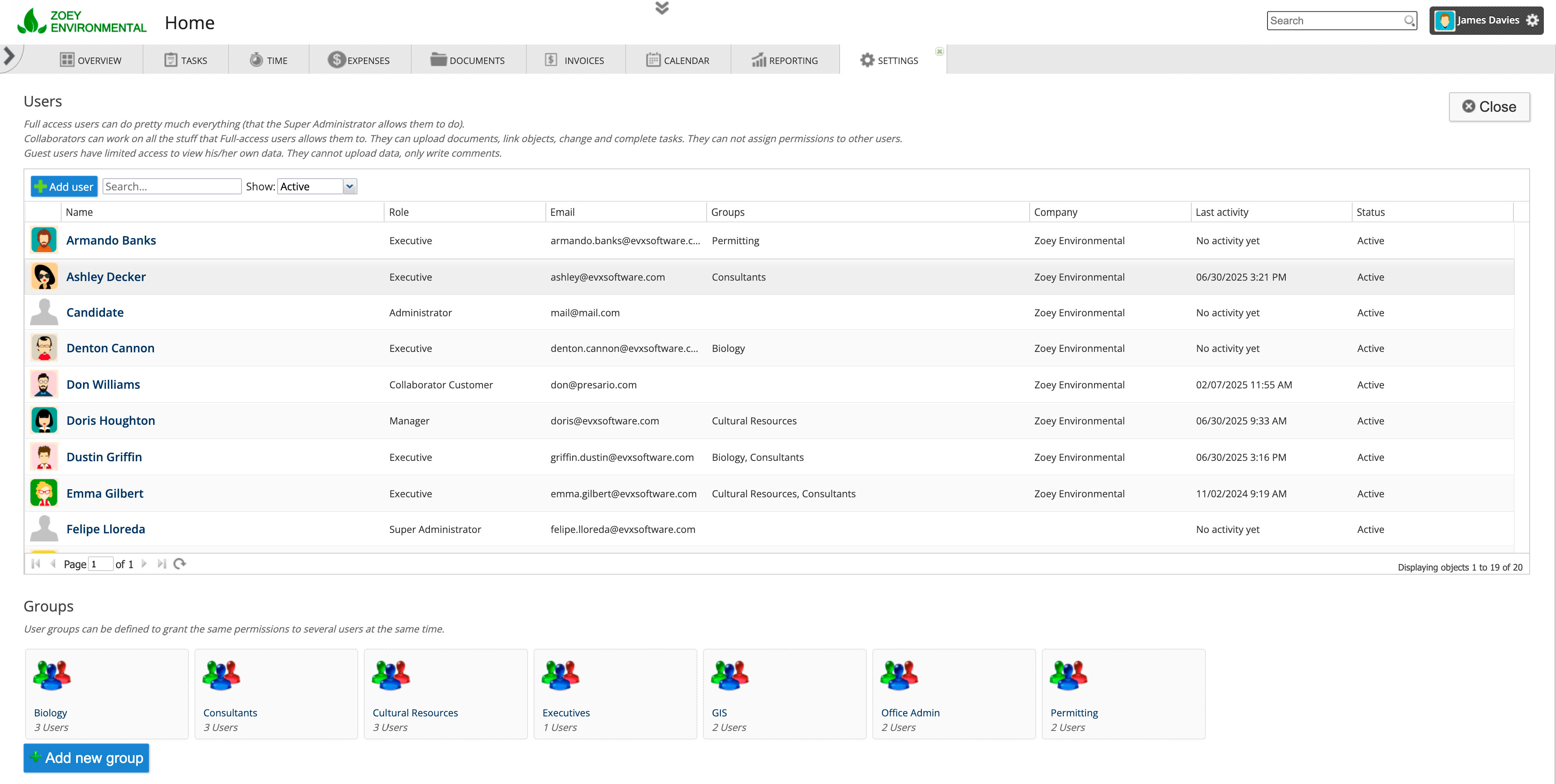Expand the double chevron at top center
The image size is (1556, 784).
coord(662,8)
